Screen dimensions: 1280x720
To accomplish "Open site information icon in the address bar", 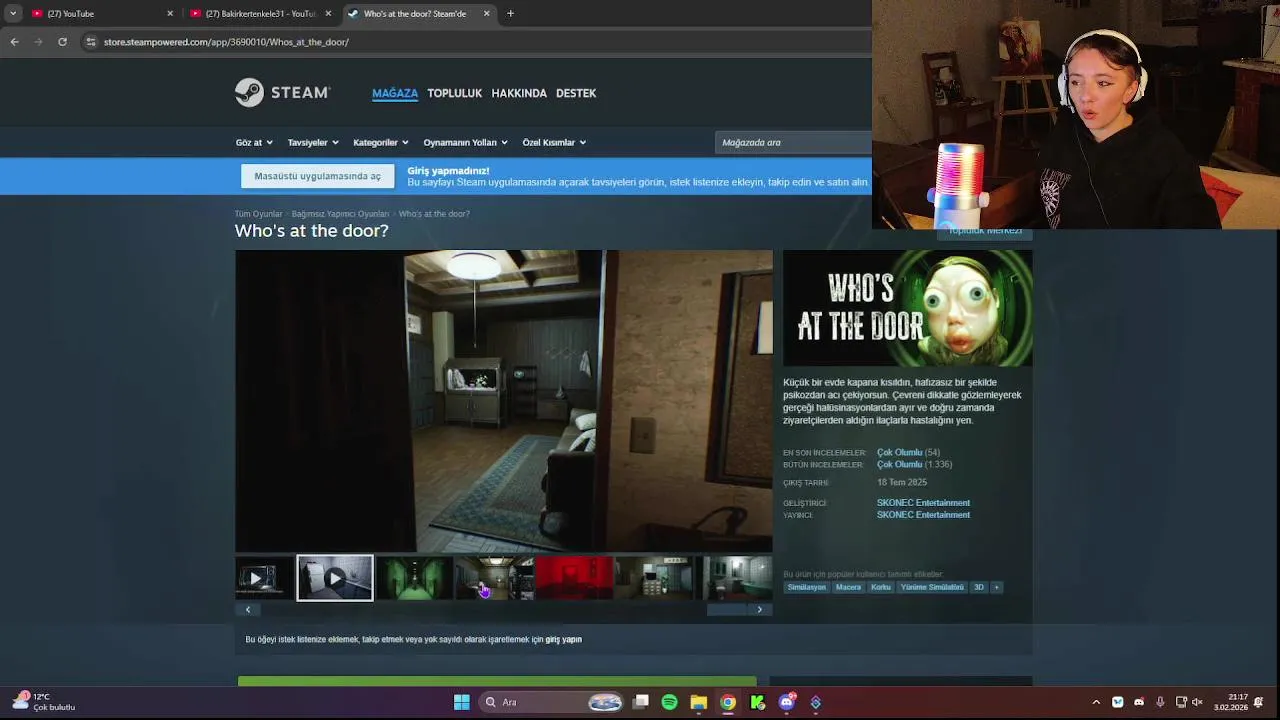I will [x=91, y=42].
